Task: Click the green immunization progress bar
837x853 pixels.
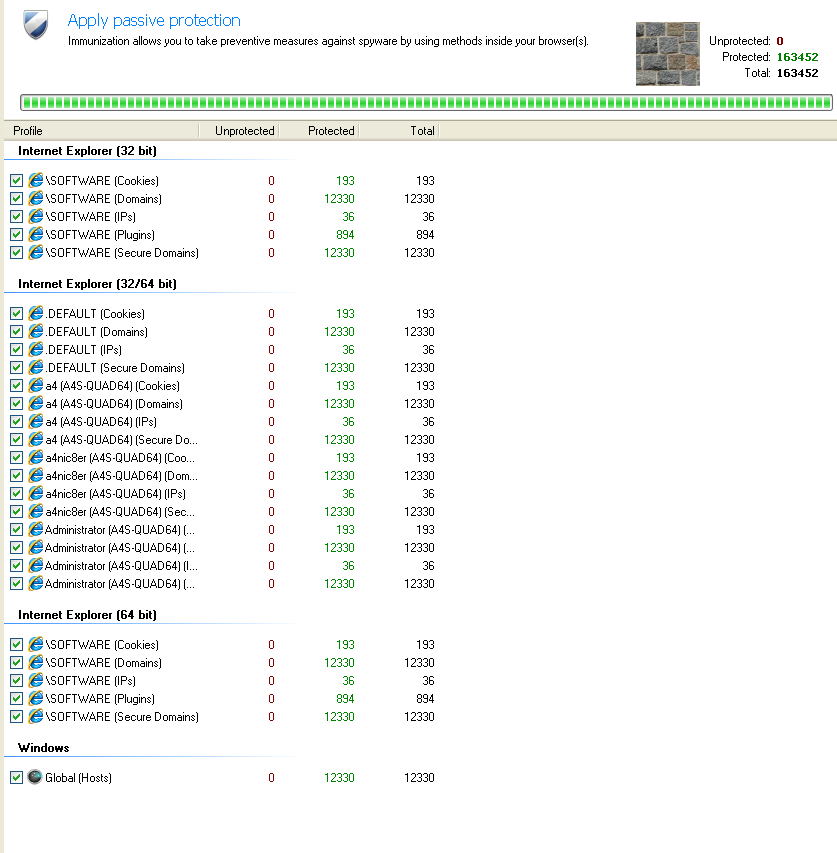Action: pyautogui.click(x=426, y=102)
